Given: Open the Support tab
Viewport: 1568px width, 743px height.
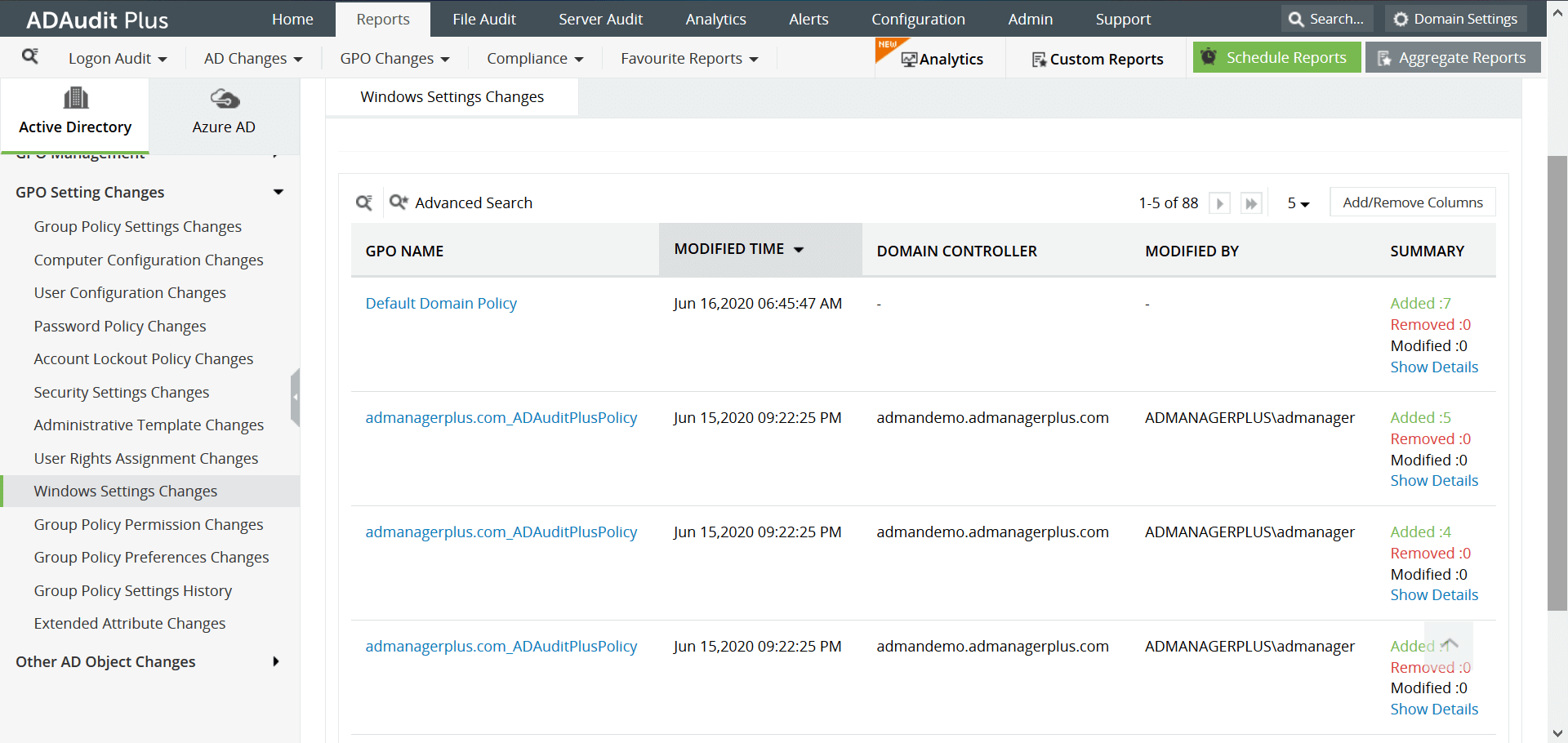Looking at the screenshot, I should click(x=1123, y=19).
